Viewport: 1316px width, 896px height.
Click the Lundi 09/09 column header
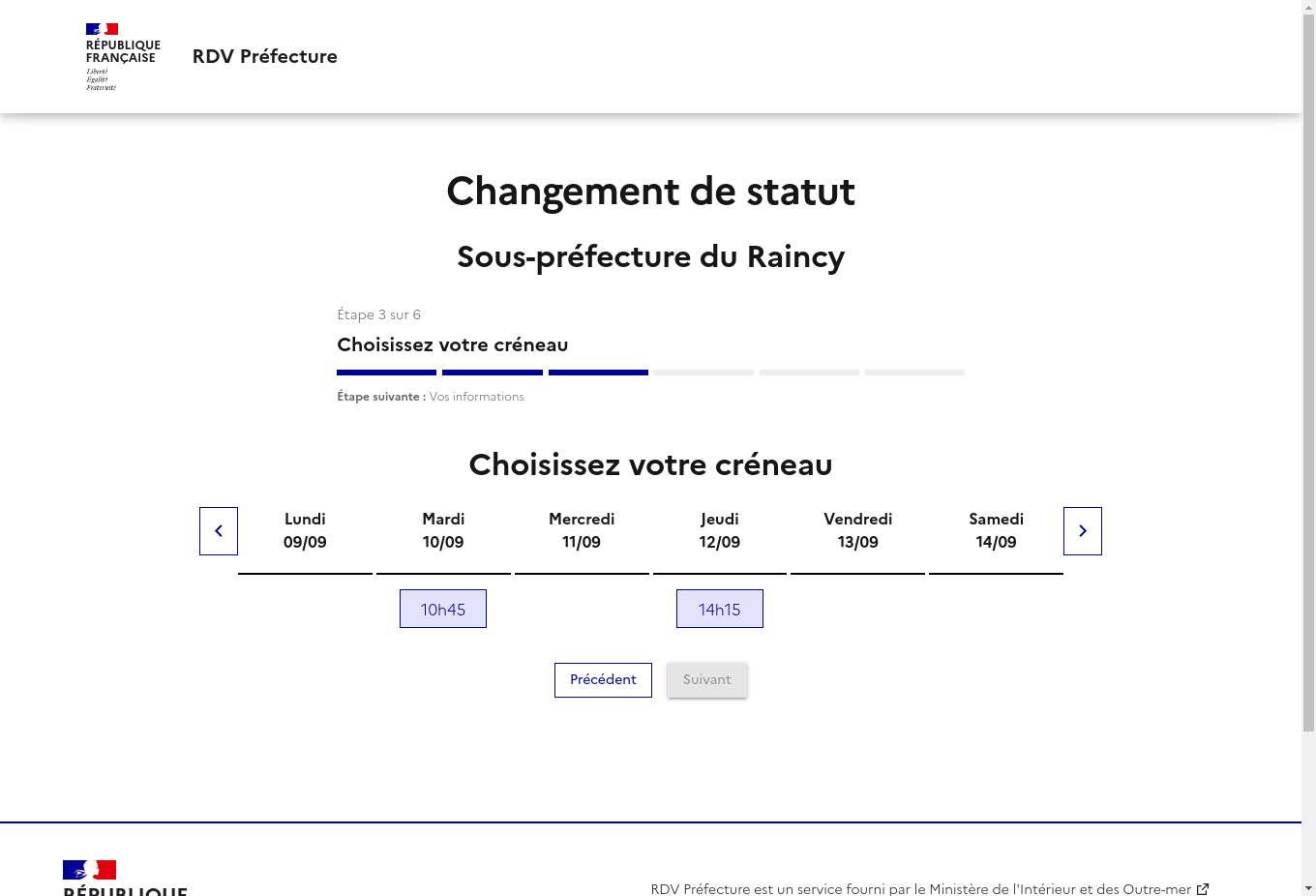point(305,531)
